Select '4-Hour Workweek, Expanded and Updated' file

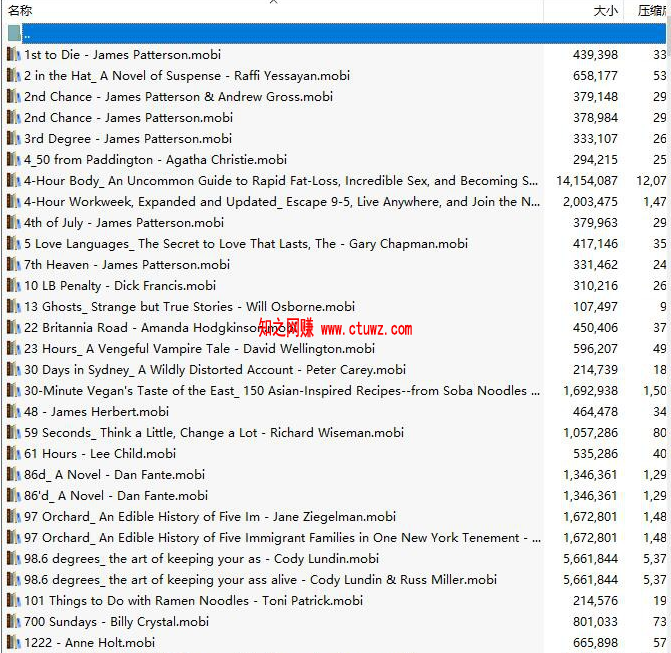[x=282, y=202]
